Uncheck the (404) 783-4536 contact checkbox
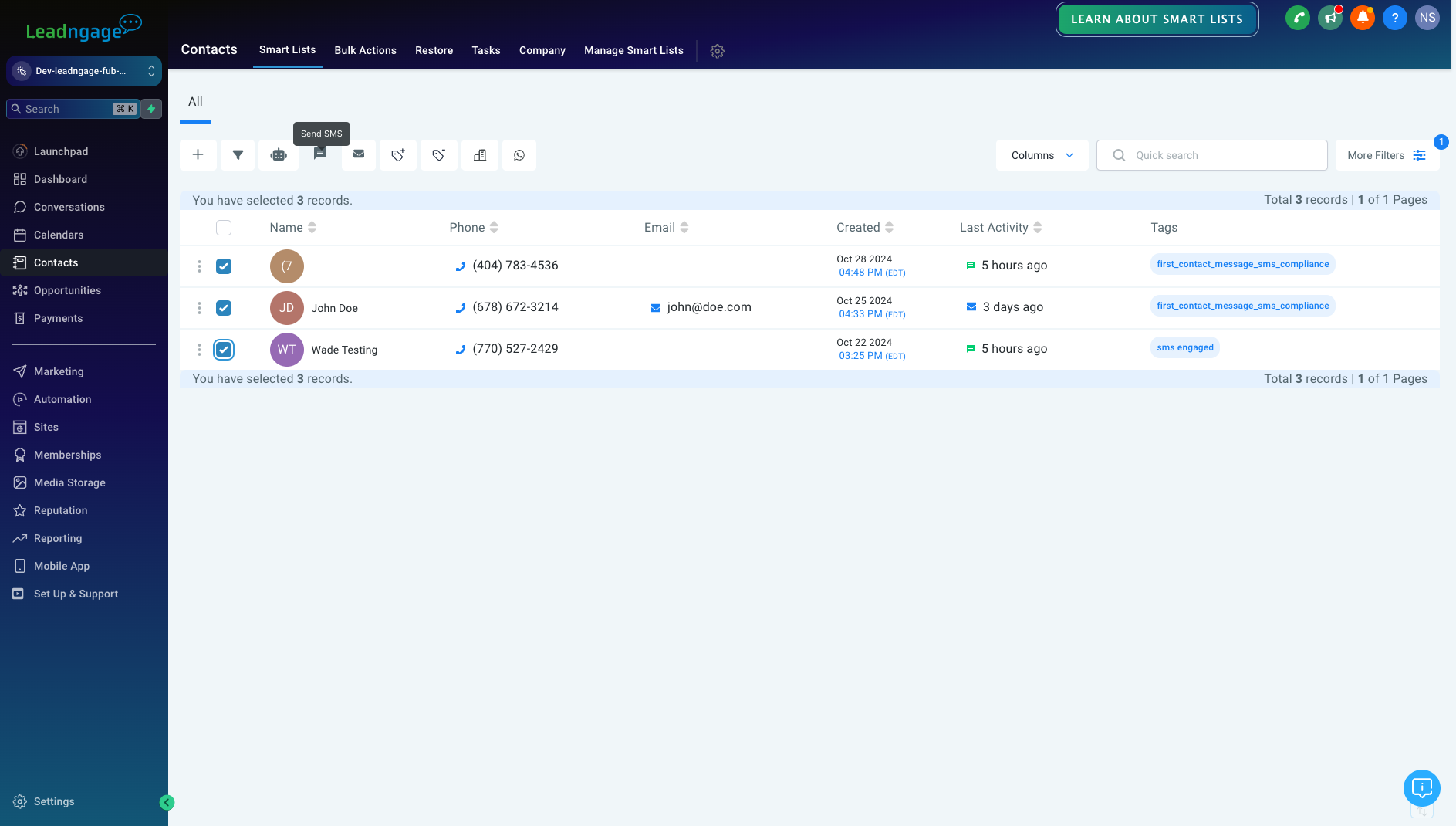The height and width of the screenshot is (826, 1456). coord(224,266)
